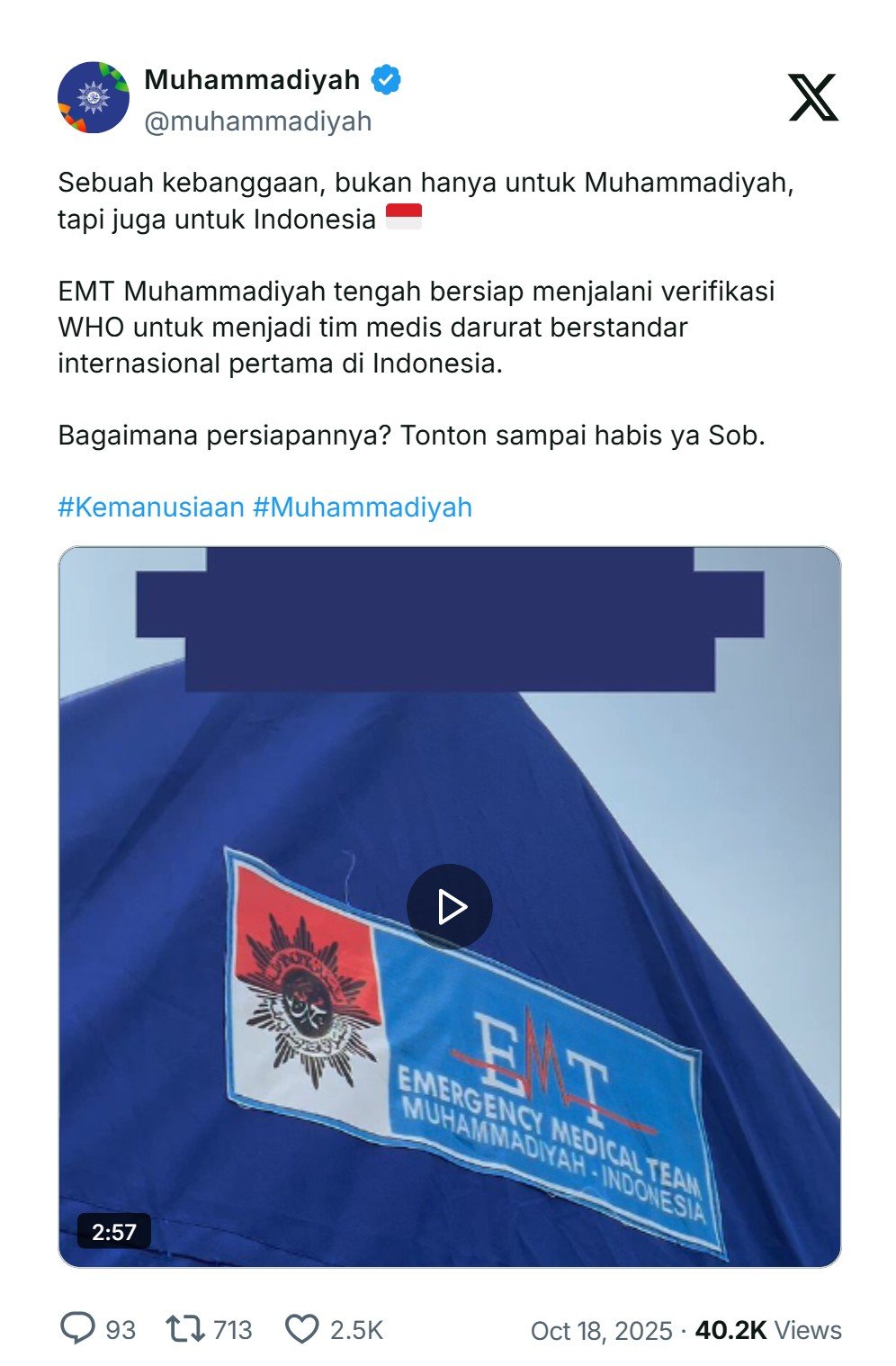Open the @muhammadiyah handle
Viewport: 896px width, 1366px height.
(x=258, y=121)
